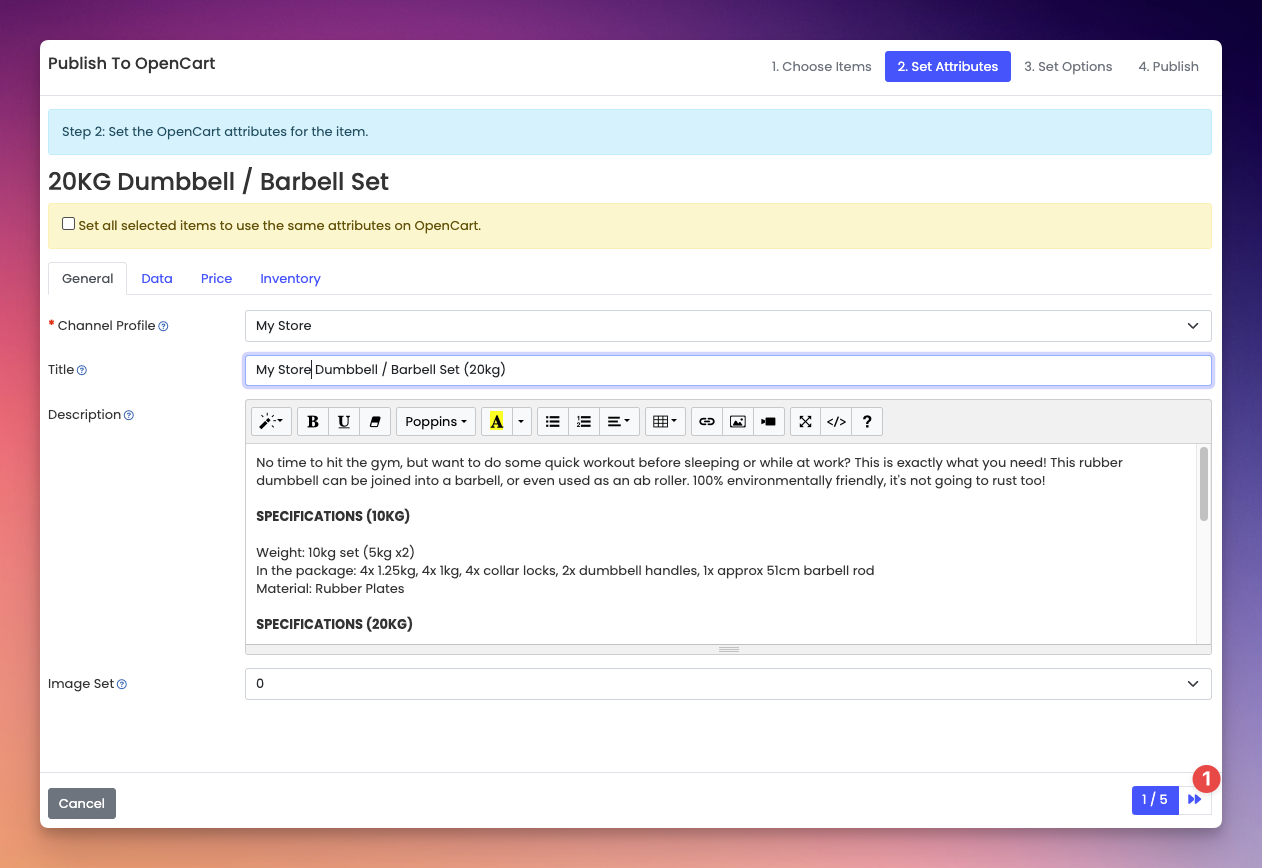Viewport: 1262px width, 868px height.
Task: Expand the Poppins font family dropdown
Action: 437,422
